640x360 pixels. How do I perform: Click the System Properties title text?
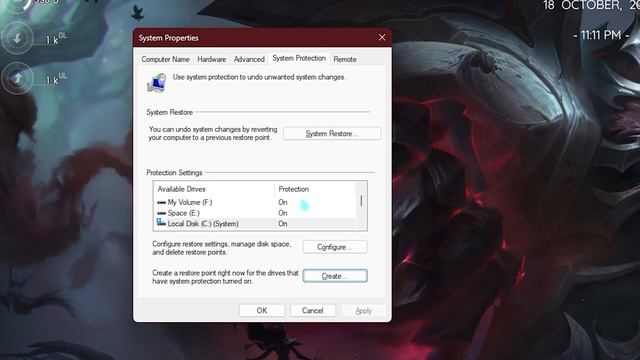(168, 38)
